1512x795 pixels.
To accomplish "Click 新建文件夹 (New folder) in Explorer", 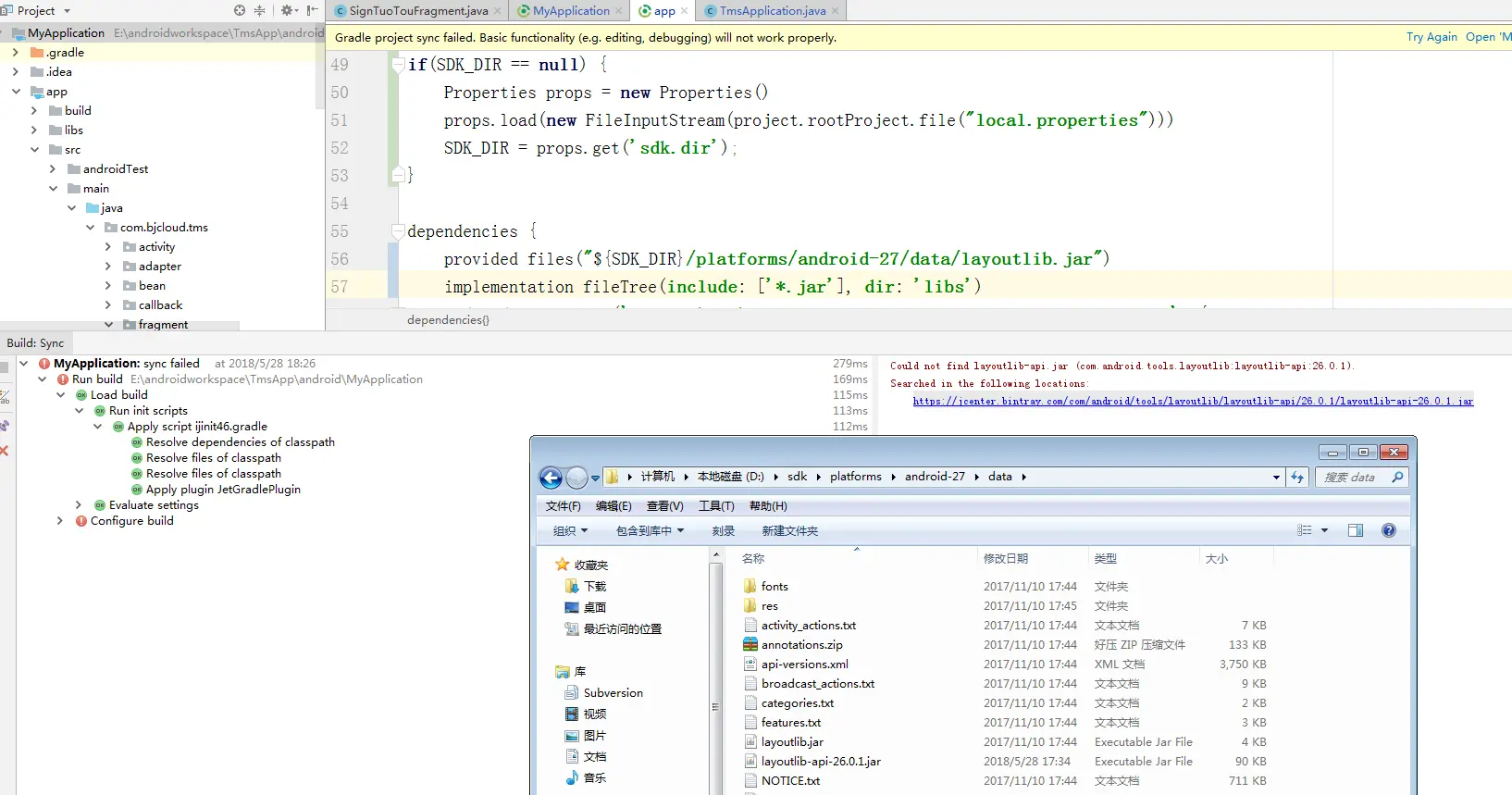I will click(789, 530).
